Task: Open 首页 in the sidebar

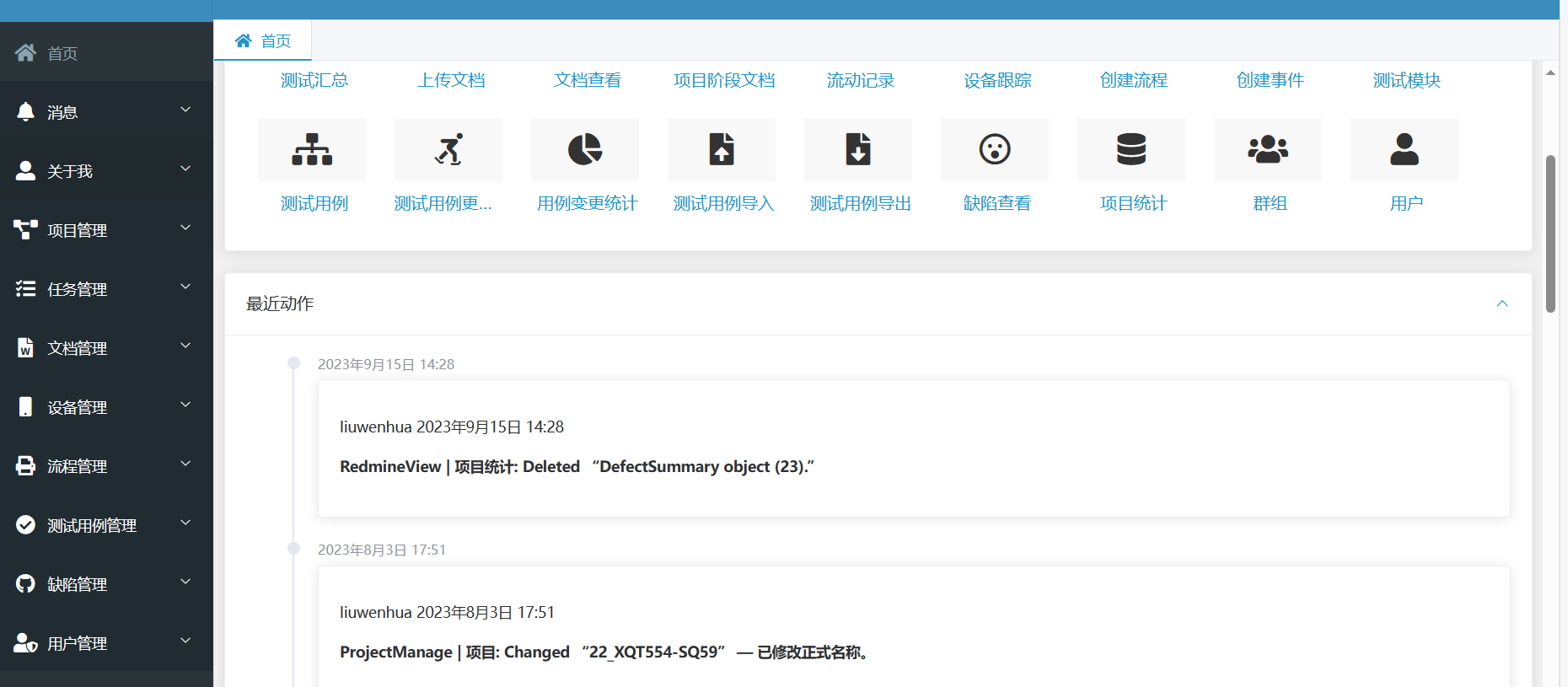Action: (106, 52)
